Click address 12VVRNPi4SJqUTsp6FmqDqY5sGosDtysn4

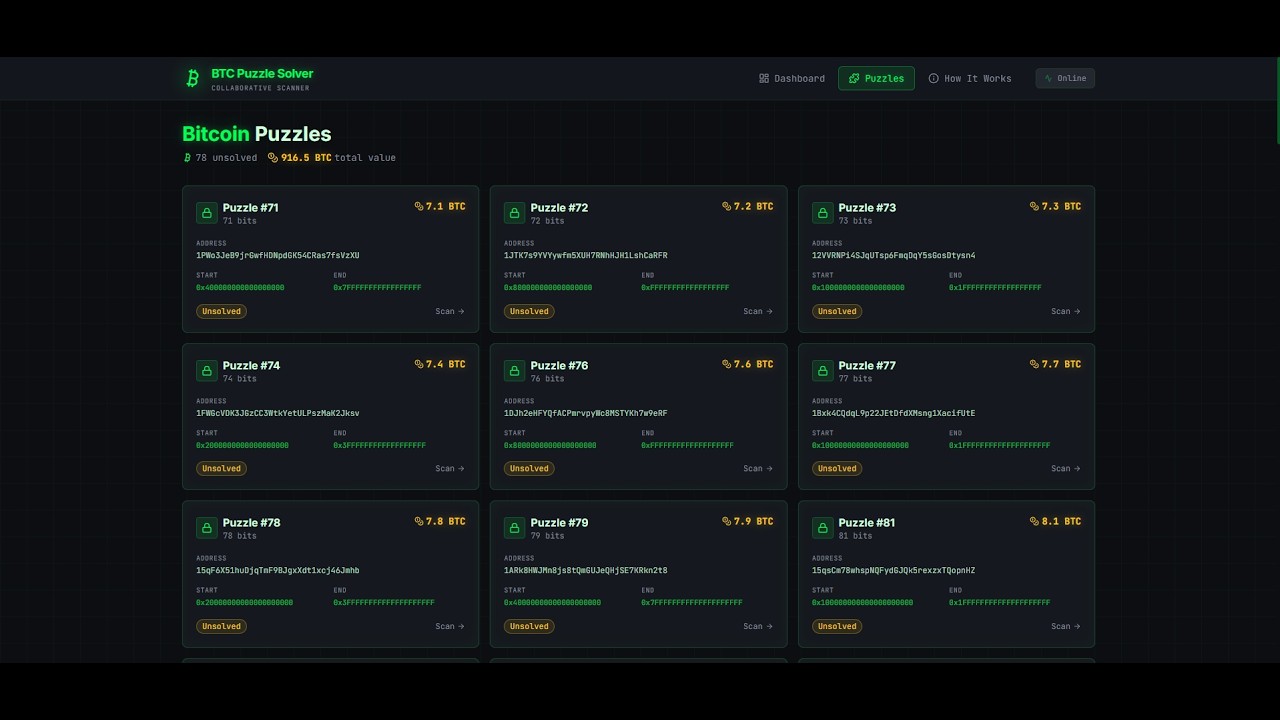pyautogui.click(x=894, y=255)
